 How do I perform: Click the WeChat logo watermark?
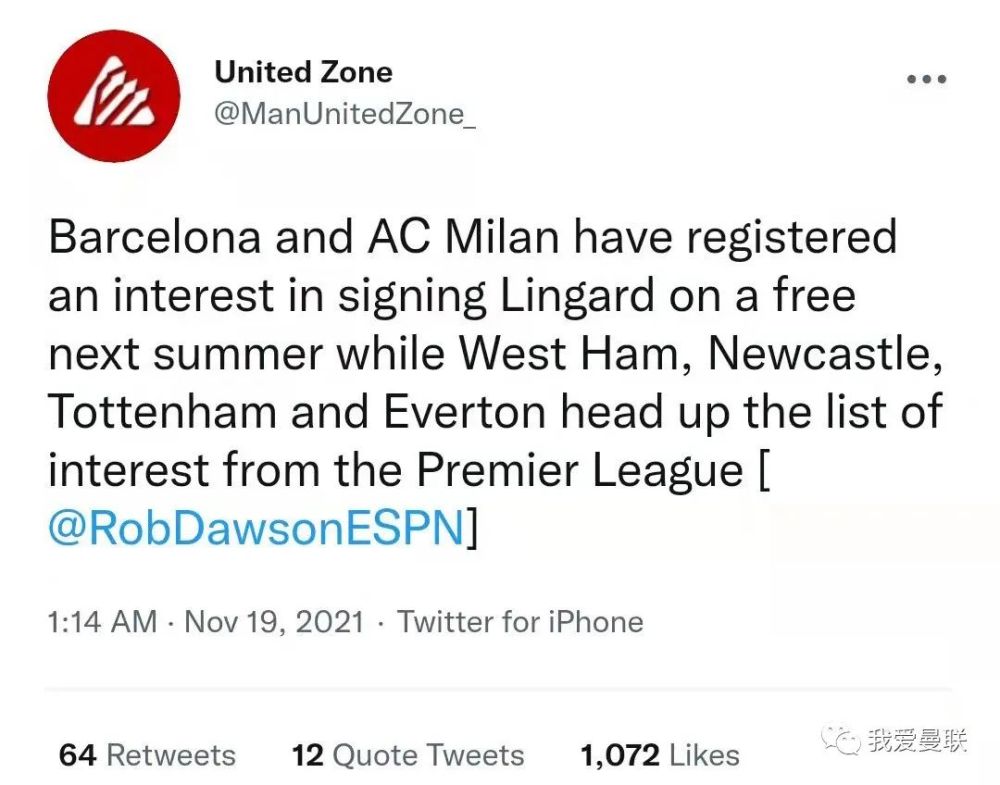pos(841,740)
